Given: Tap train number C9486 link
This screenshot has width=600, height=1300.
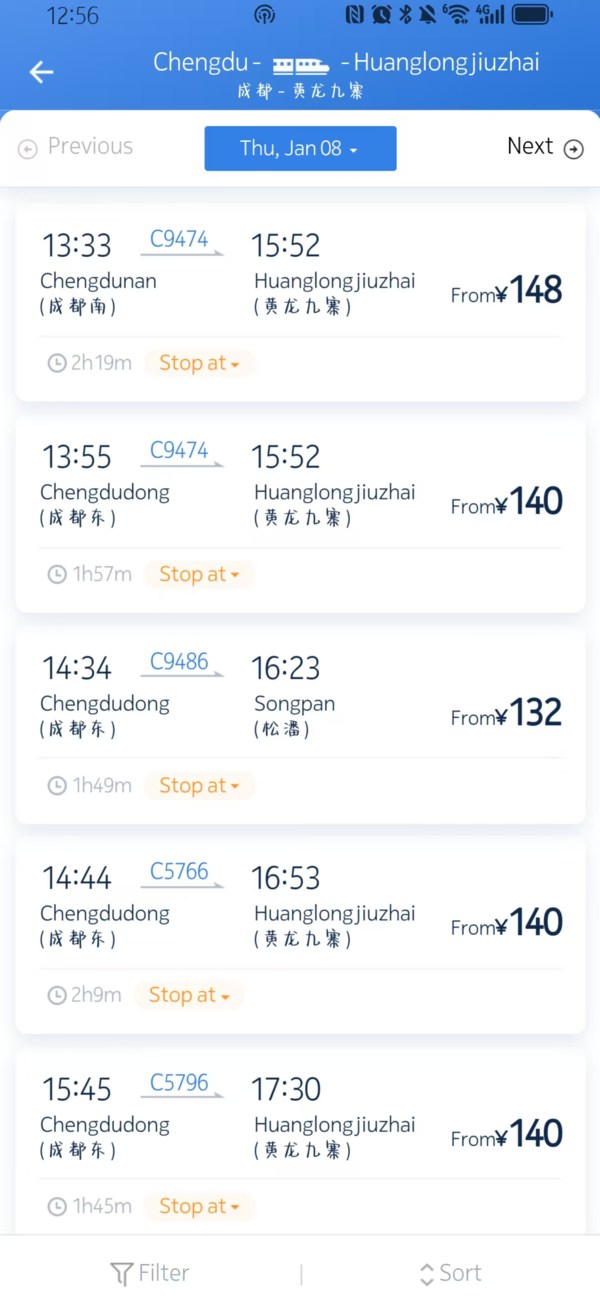Looking at the screenshot, I should [x=179, y=662].
